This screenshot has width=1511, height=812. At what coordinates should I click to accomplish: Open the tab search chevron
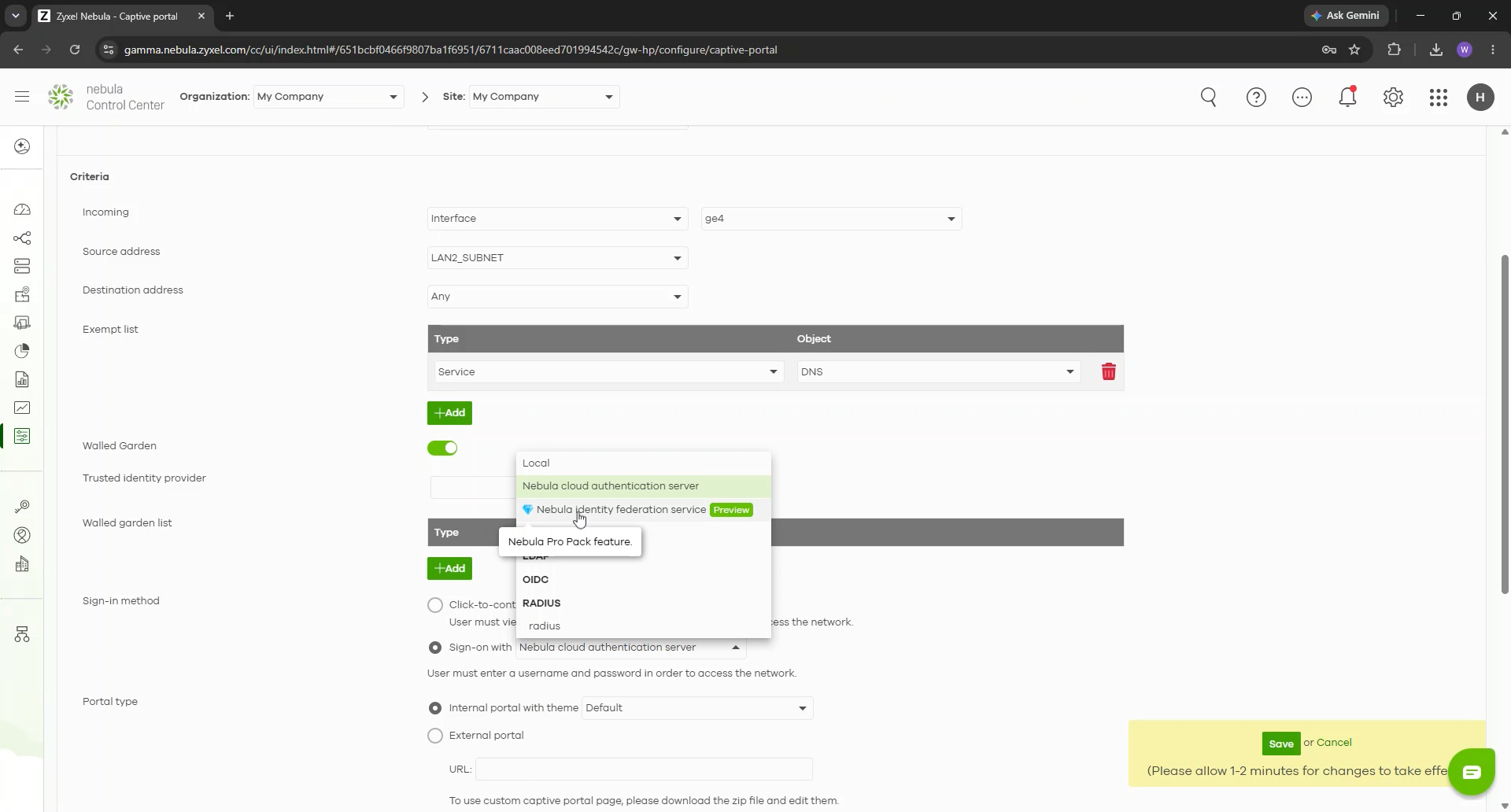pyautogui.click(x=15, y=16)
